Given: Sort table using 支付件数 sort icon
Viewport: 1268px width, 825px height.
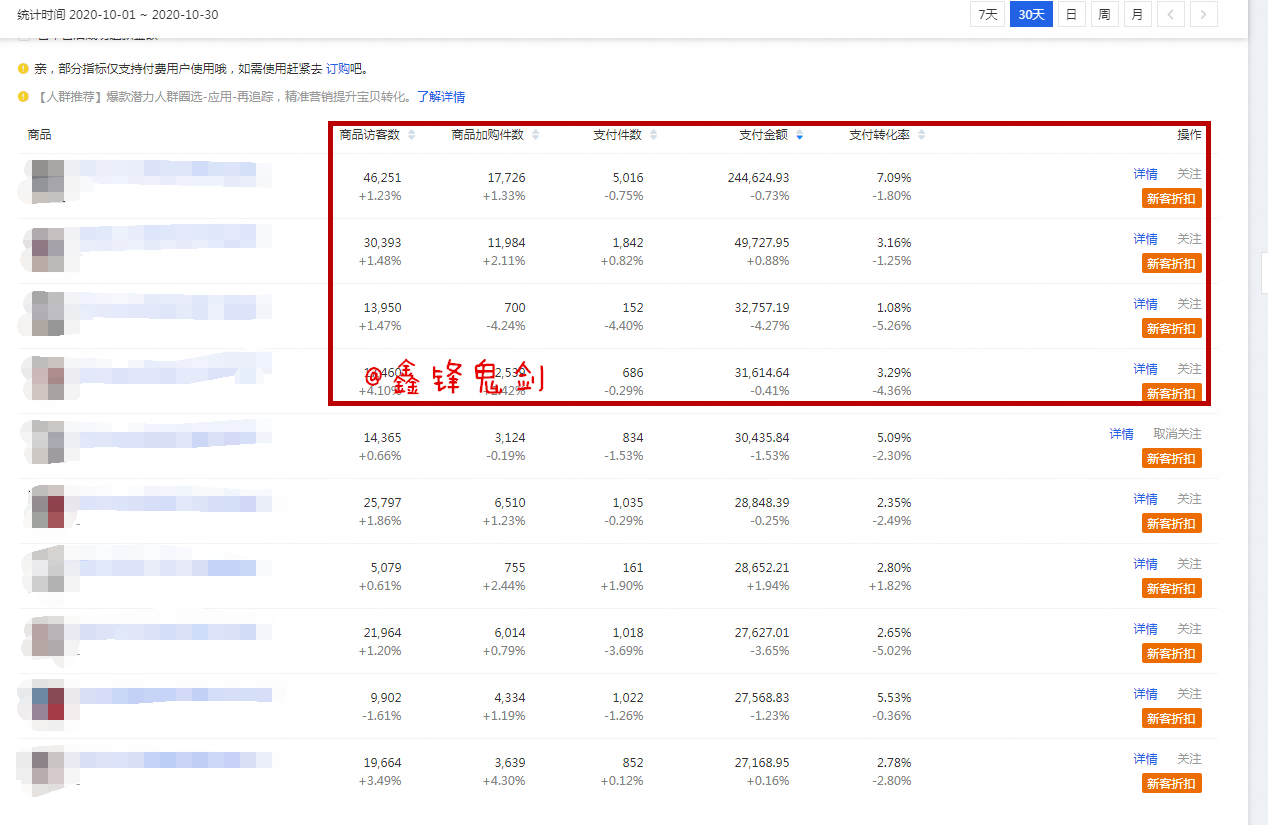Looking at the screenshot, I should [x=654, y=135].
